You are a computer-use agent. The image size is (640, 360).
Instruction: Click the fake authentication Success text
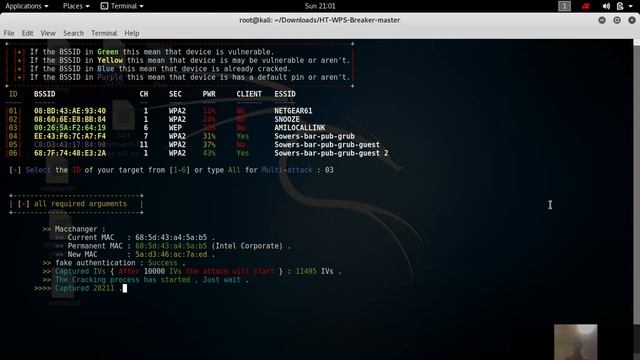point(162,263)
